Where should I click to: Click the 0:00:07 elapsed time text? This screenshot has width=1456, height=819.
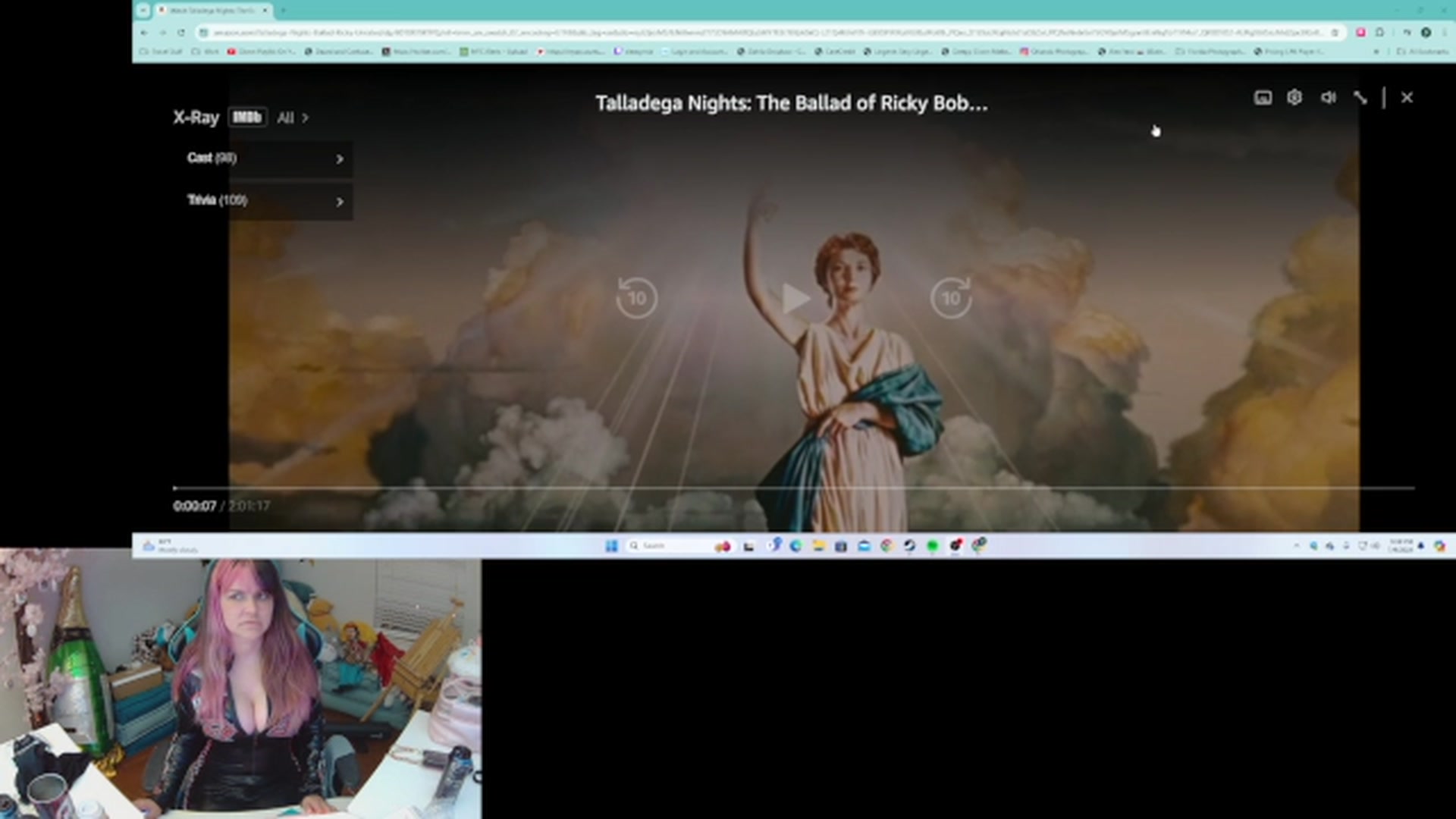[195, 506]
